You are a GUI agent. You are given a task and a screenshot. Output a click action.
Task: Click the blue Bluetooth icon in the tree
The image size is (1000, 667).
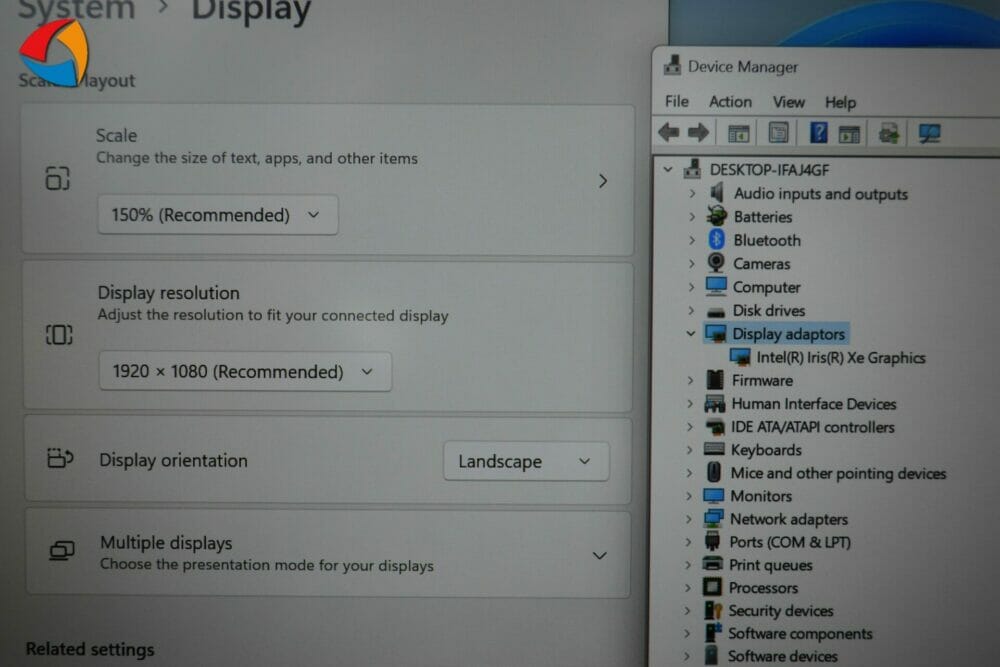point(716,240)
